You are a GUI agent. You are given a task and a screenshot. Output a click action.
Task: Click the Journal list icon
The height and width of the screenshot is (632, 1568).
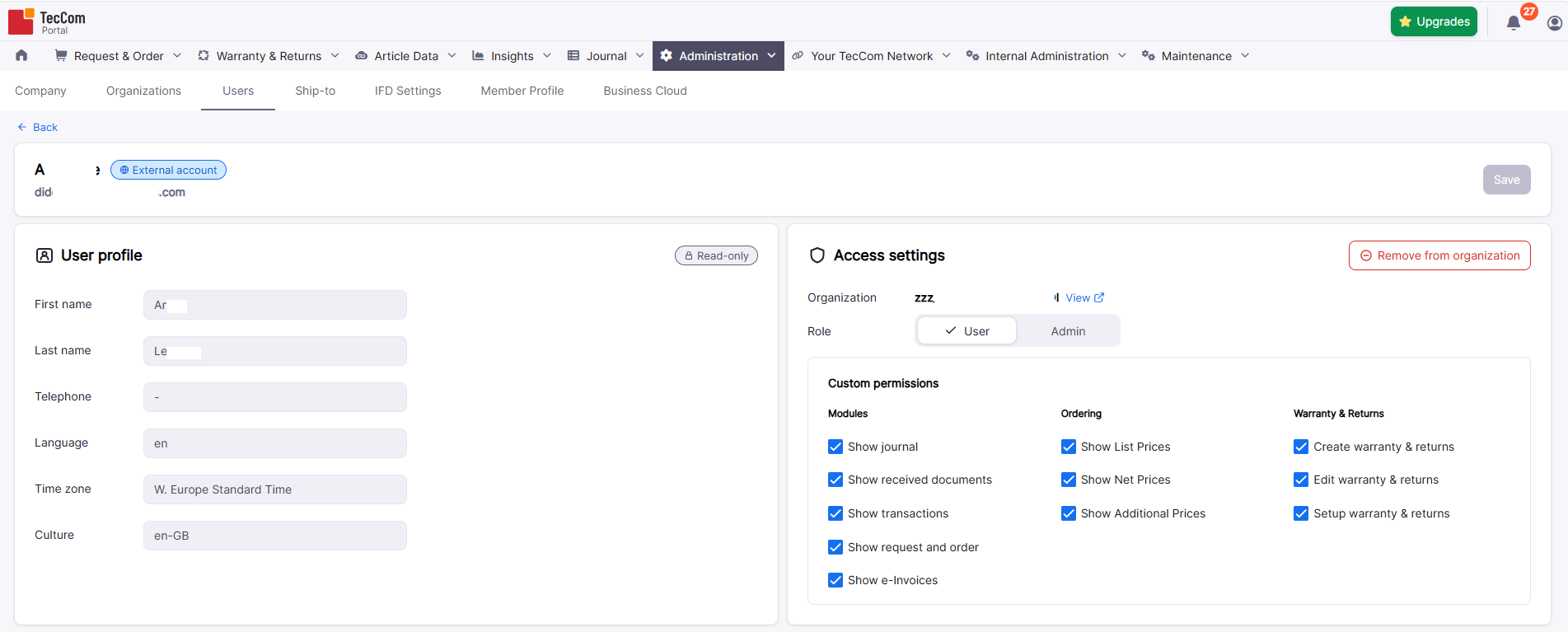tap(573, 55)
